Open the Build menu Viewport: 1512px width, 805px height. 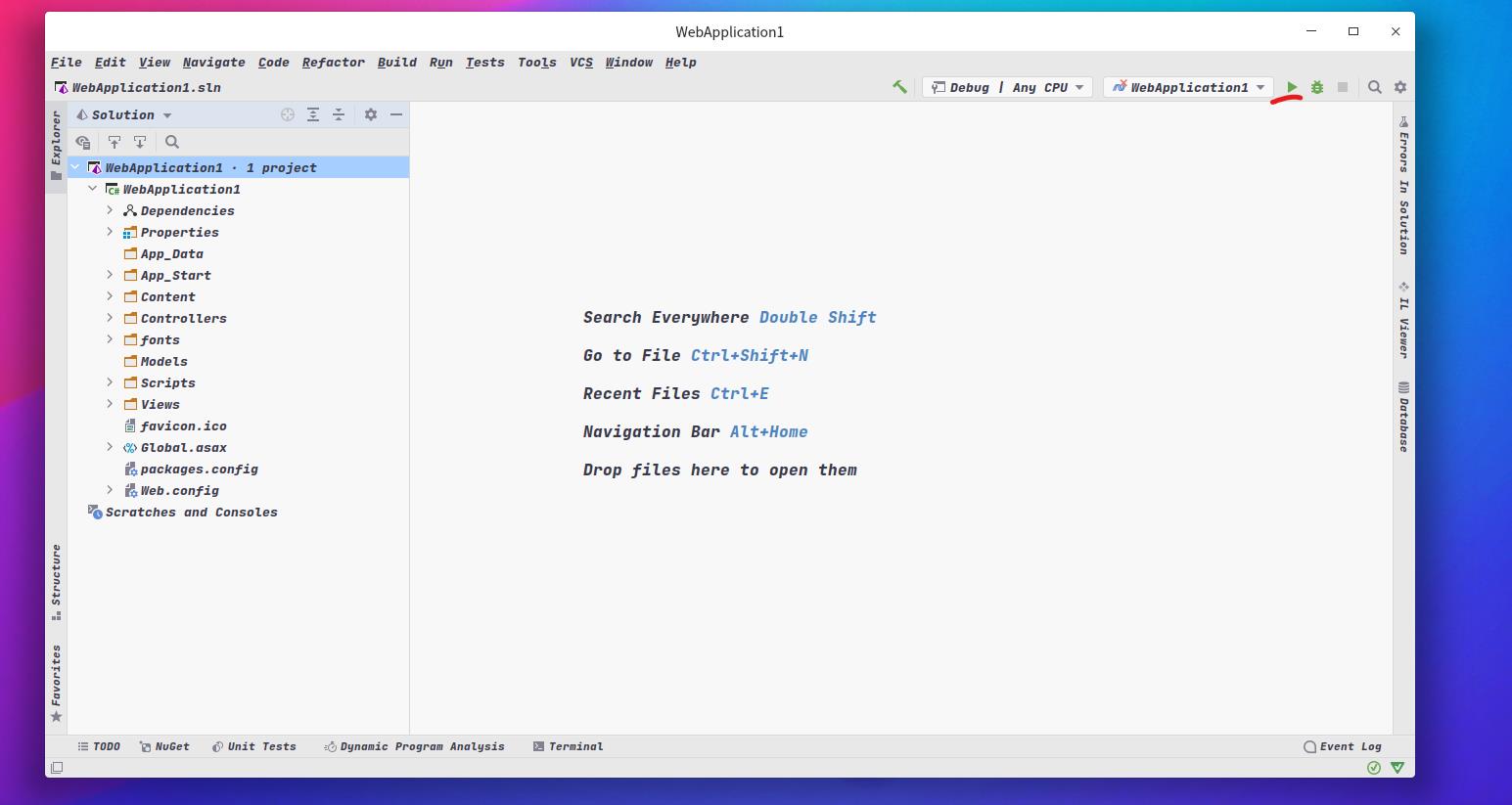pos(397,62)
